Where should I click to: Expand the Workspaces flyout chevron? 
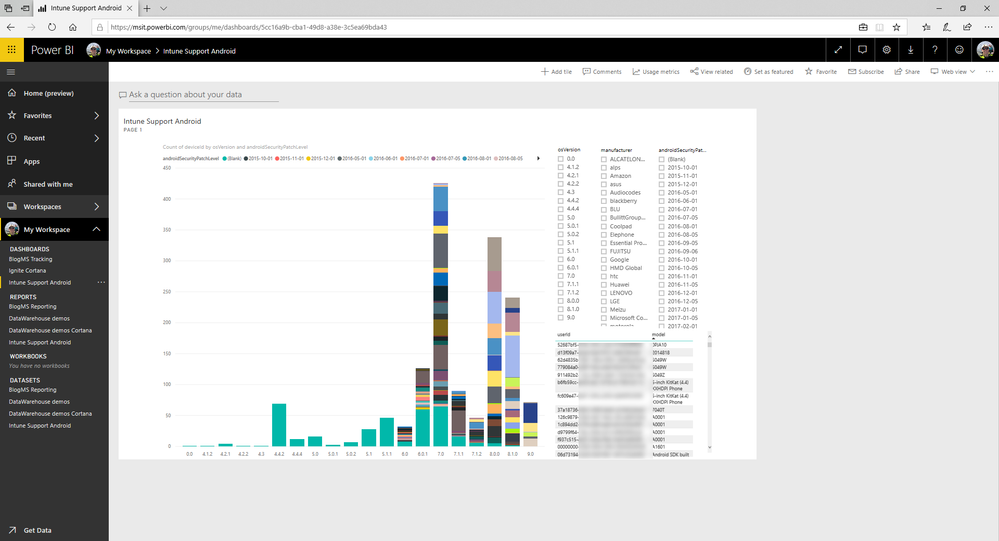[97, 206]
